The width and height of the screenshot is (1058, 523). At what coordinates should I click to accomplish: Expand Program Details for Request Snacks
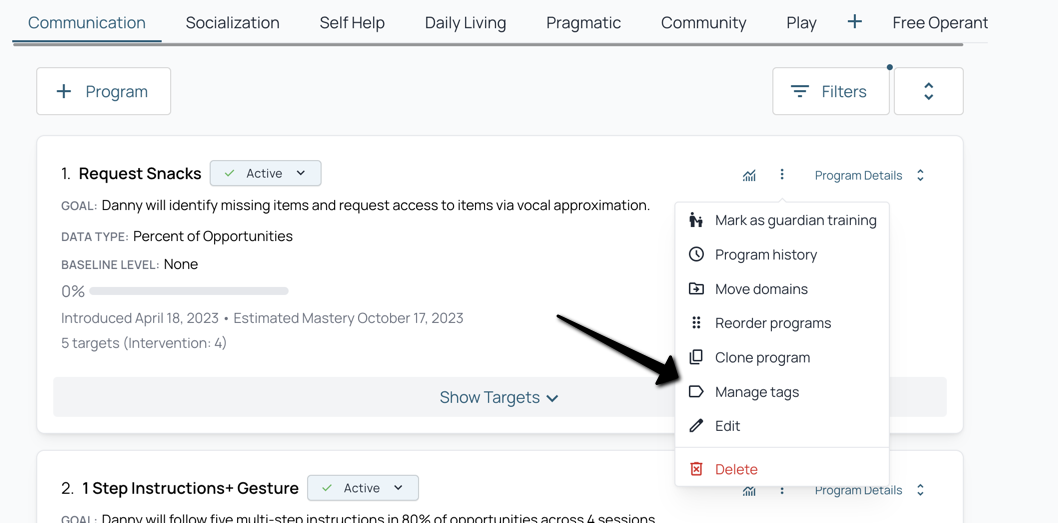click(x=869, y=175)
